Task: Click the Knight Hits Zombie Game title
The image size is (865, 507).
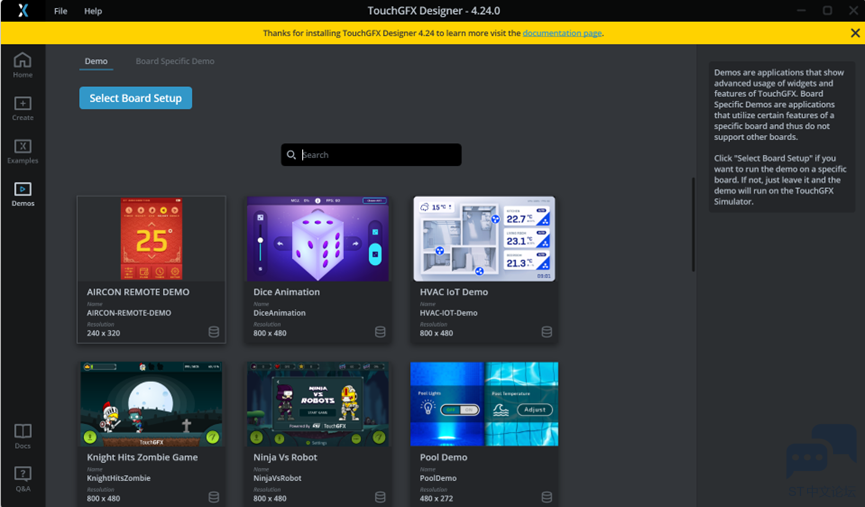Action: (x=142, y=457)
